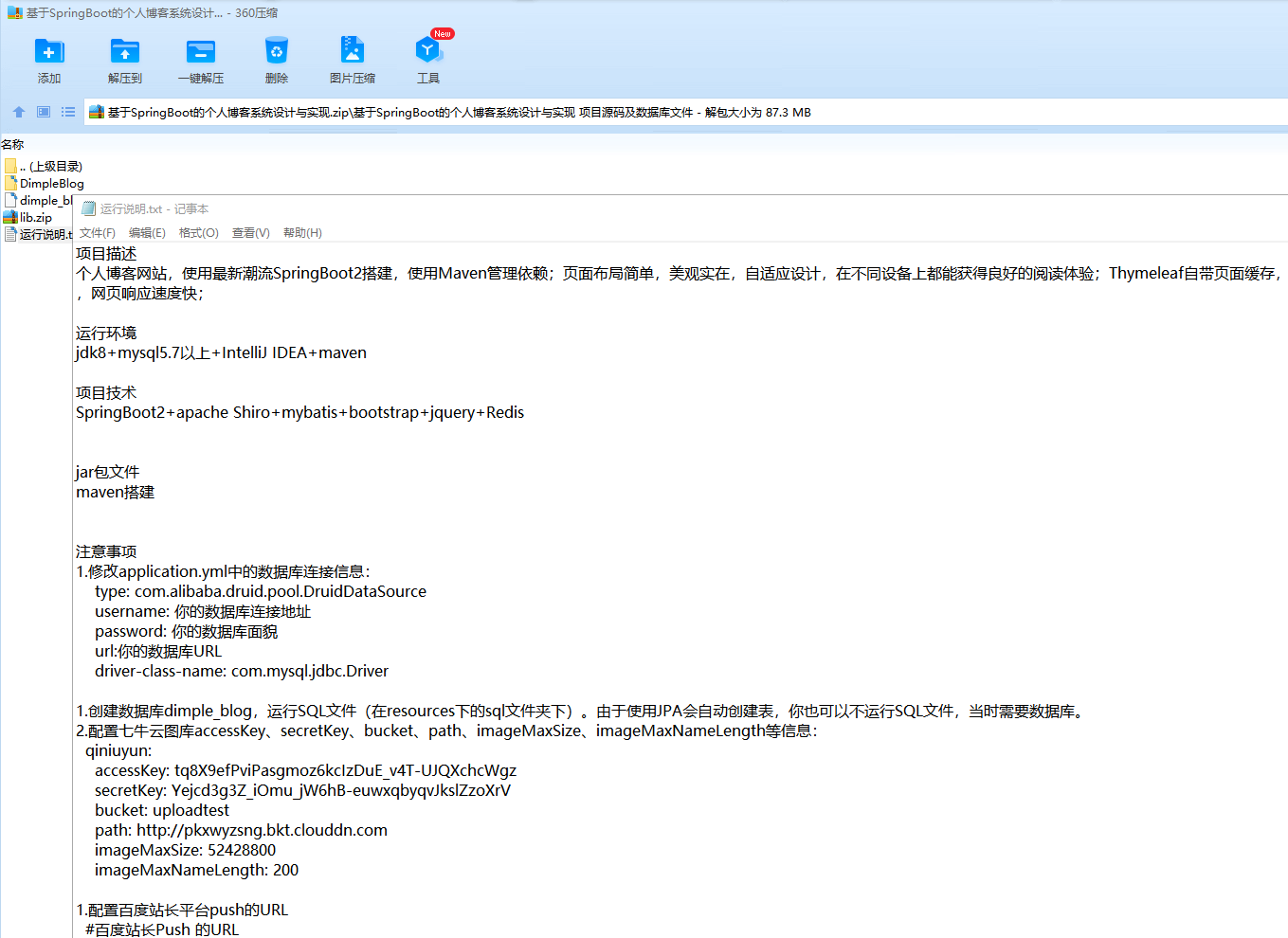Image resolution: width=1288 pixels, height=938 pixels.
Task: Click the 添加 (add files) toolbar icon
Action: 49,51
